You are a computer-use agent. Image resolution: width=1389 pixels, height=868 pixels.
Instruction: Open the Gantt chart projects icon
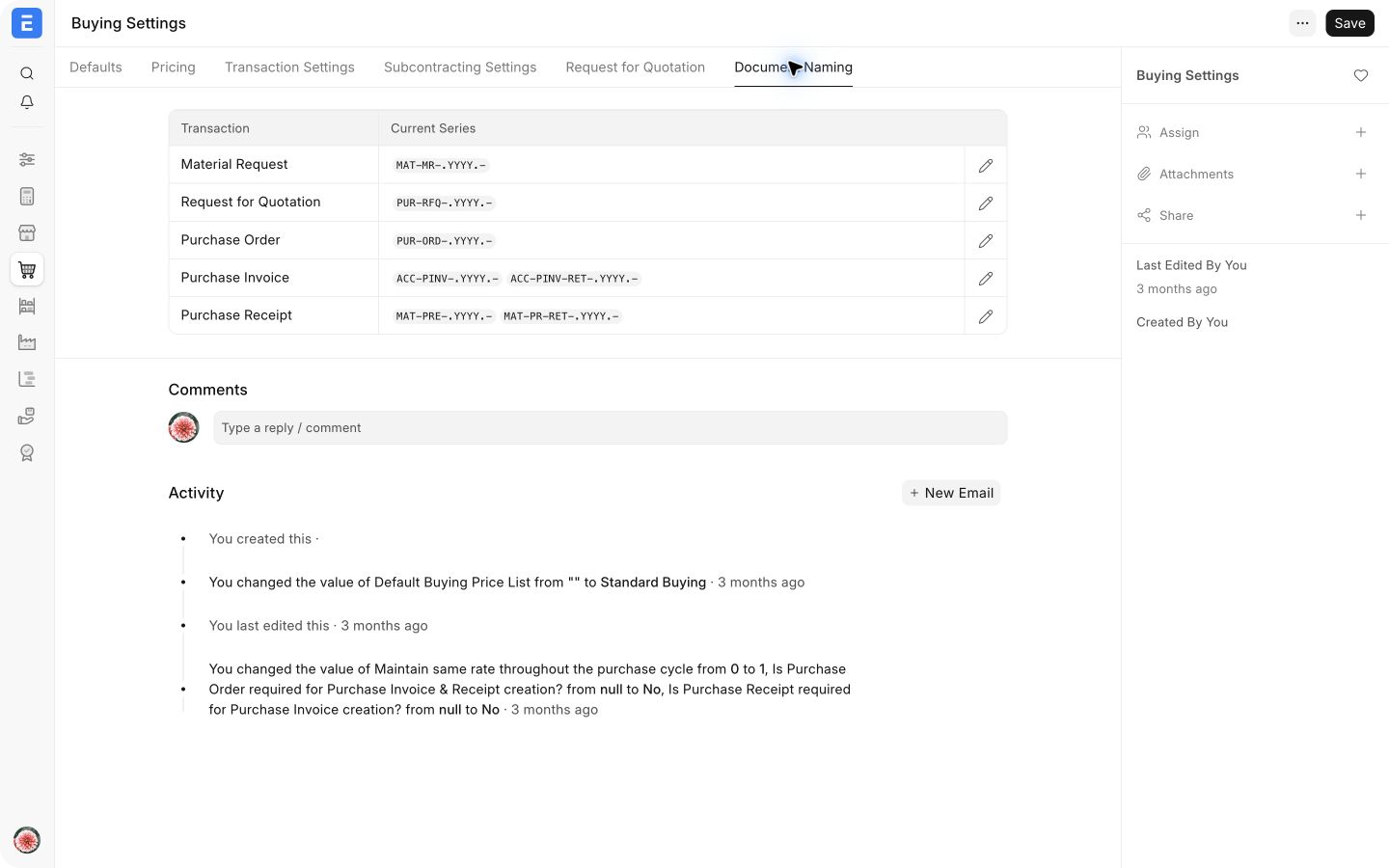27,379
